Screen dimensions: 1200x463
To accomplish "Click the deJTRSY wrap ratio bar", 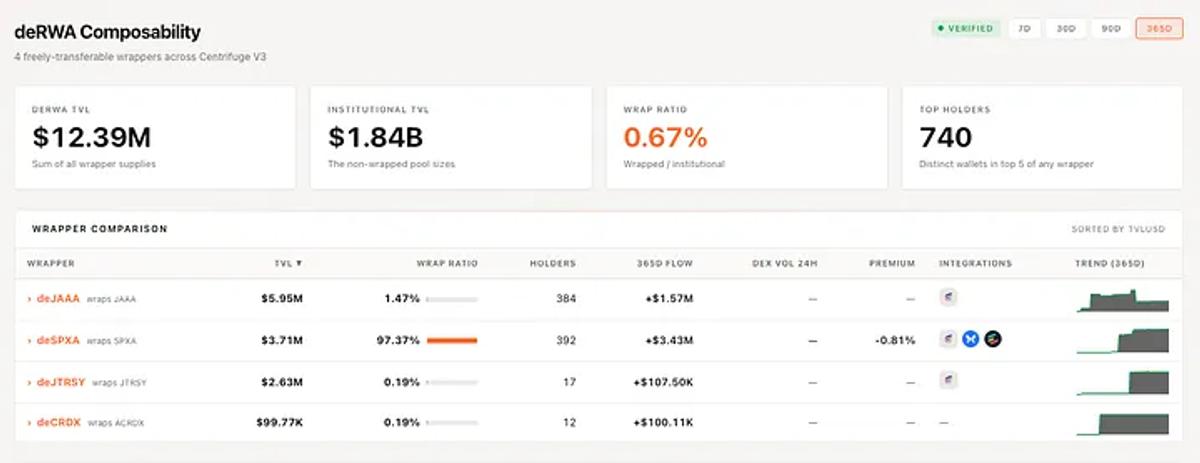I will tap(452, 381).
